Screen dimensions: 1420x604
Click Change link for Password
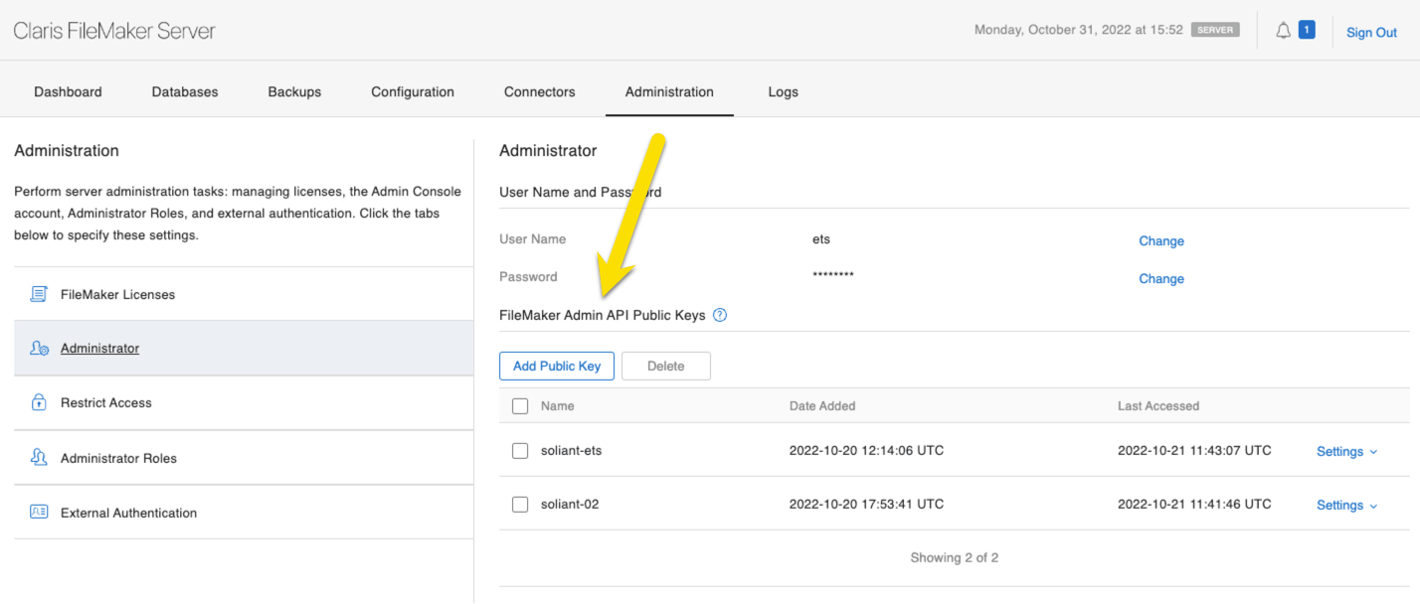pyautogui.click(x=1161, y=279)
